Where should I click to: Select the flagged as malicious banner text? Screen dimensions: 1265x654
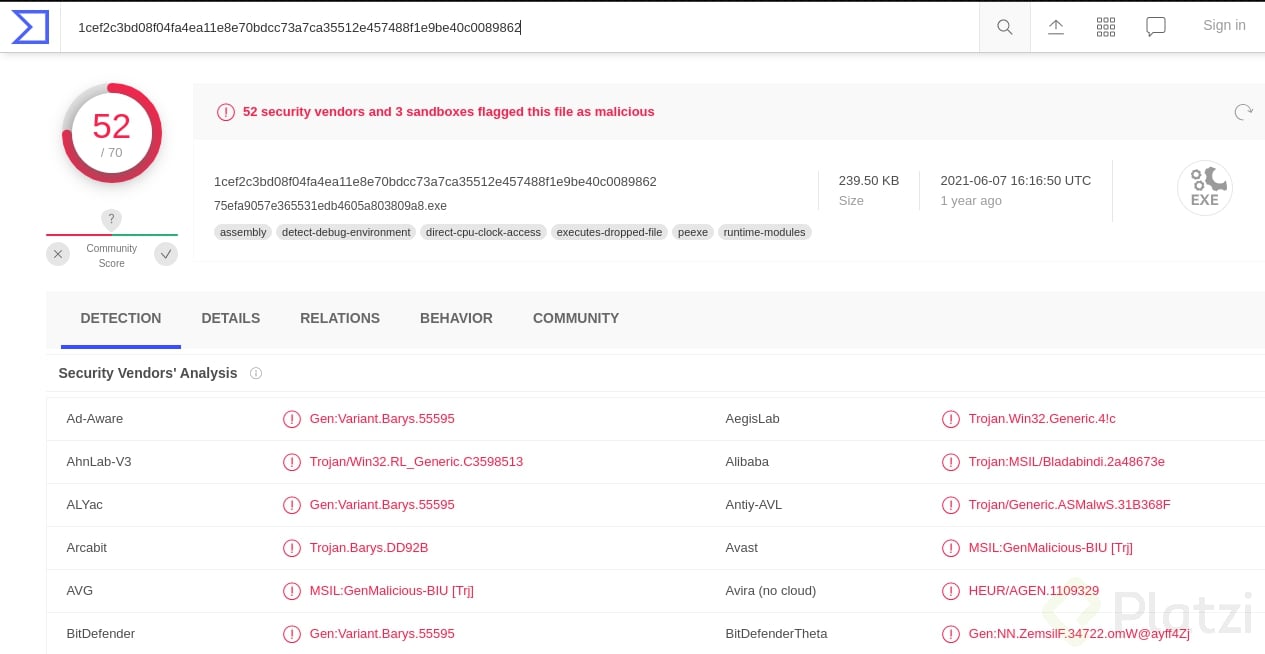pyautogui.click(x=449, y=112)
